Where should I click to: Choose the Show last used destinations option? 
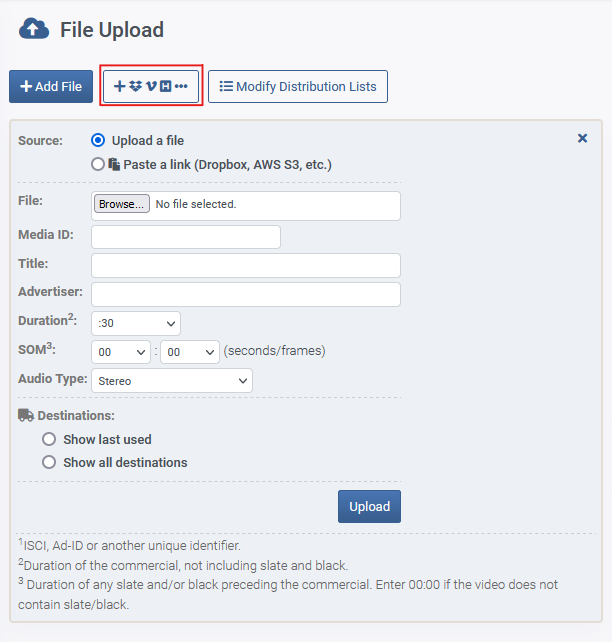click(x=49, y=439)
